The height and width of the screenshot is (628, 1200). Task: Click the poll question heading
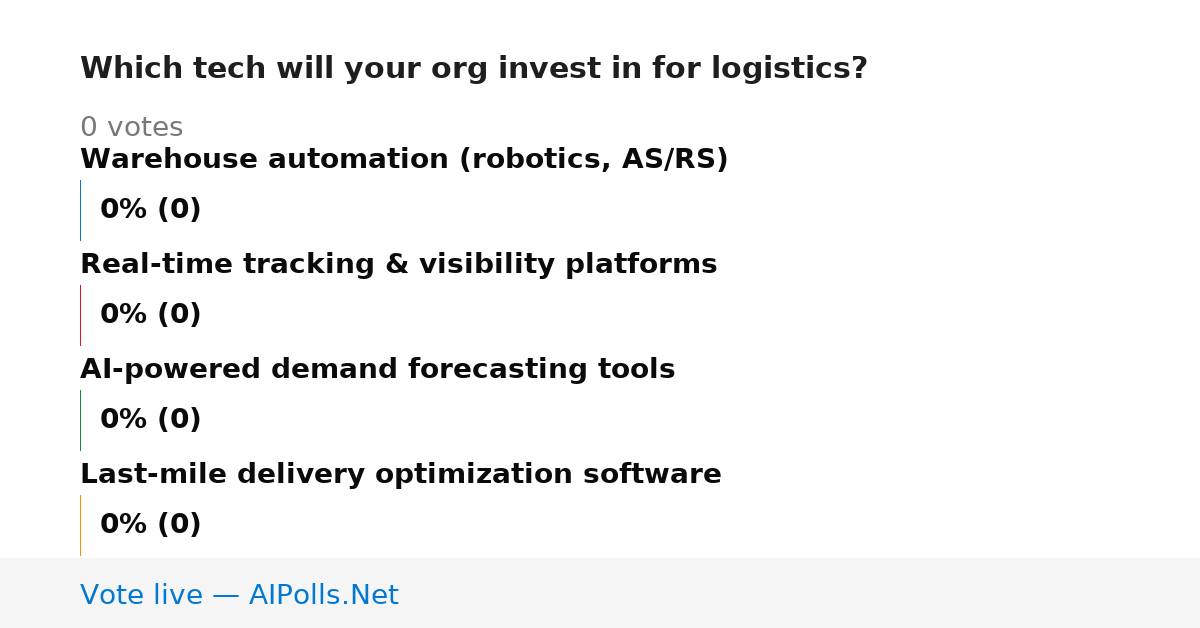473,69
